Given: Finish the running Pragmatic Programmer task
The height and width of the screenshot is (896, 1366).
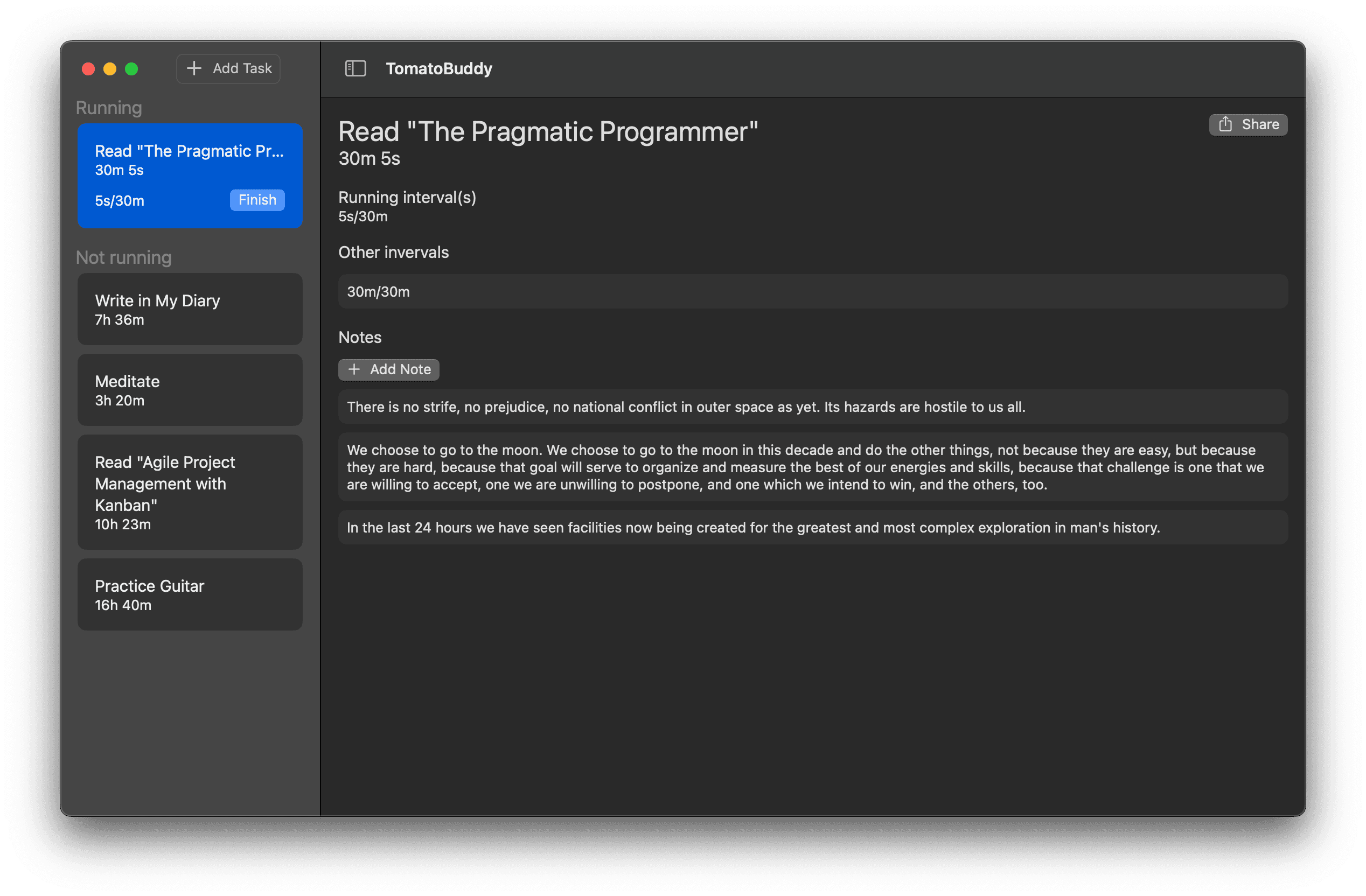Looking at the screenshot, I should click(x=257, y=200).
